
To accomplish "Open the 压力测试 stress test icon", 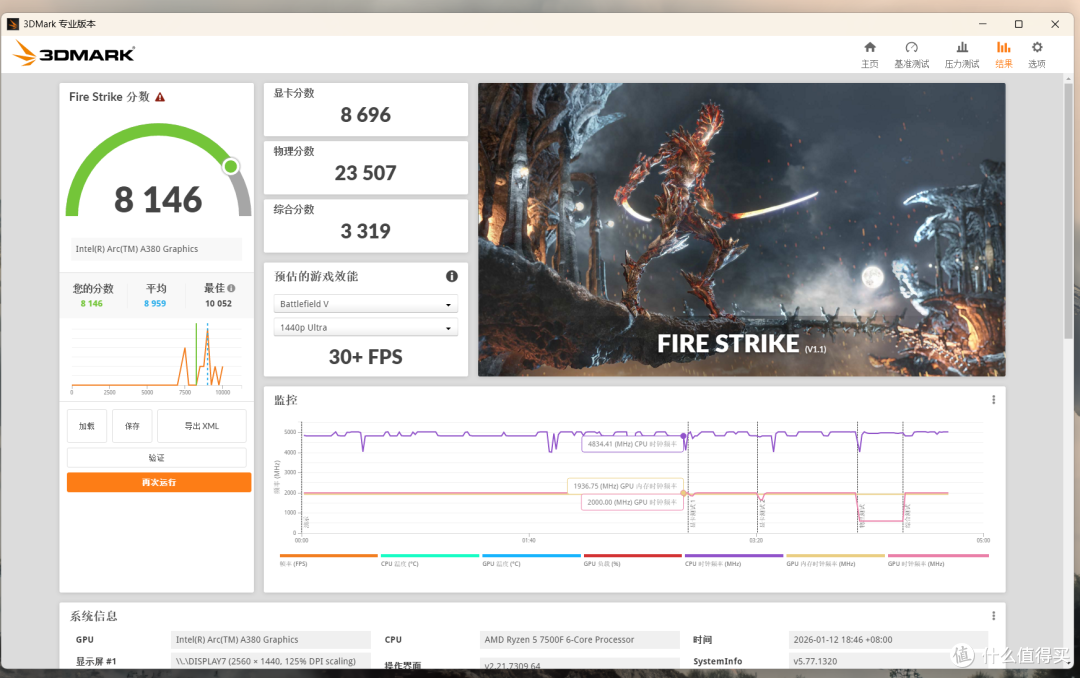I will tap(962, 48).
